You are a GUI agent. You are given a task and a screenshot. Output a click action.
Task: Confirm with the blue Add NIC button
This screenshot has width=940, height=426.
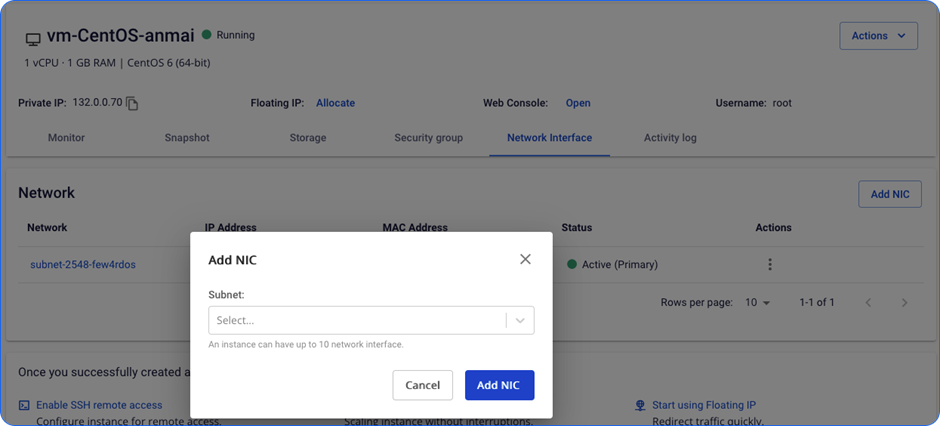coord(499,385)
